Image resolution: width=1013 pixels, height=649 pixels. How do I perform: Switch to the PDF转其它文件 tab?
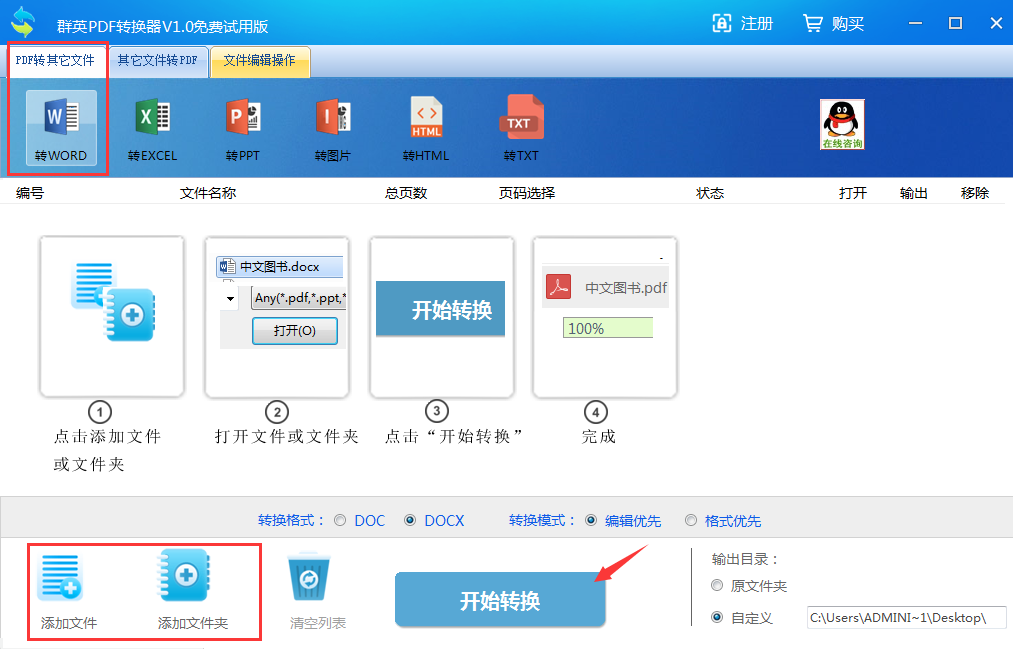pyautogui.click(x=56, y=61)
